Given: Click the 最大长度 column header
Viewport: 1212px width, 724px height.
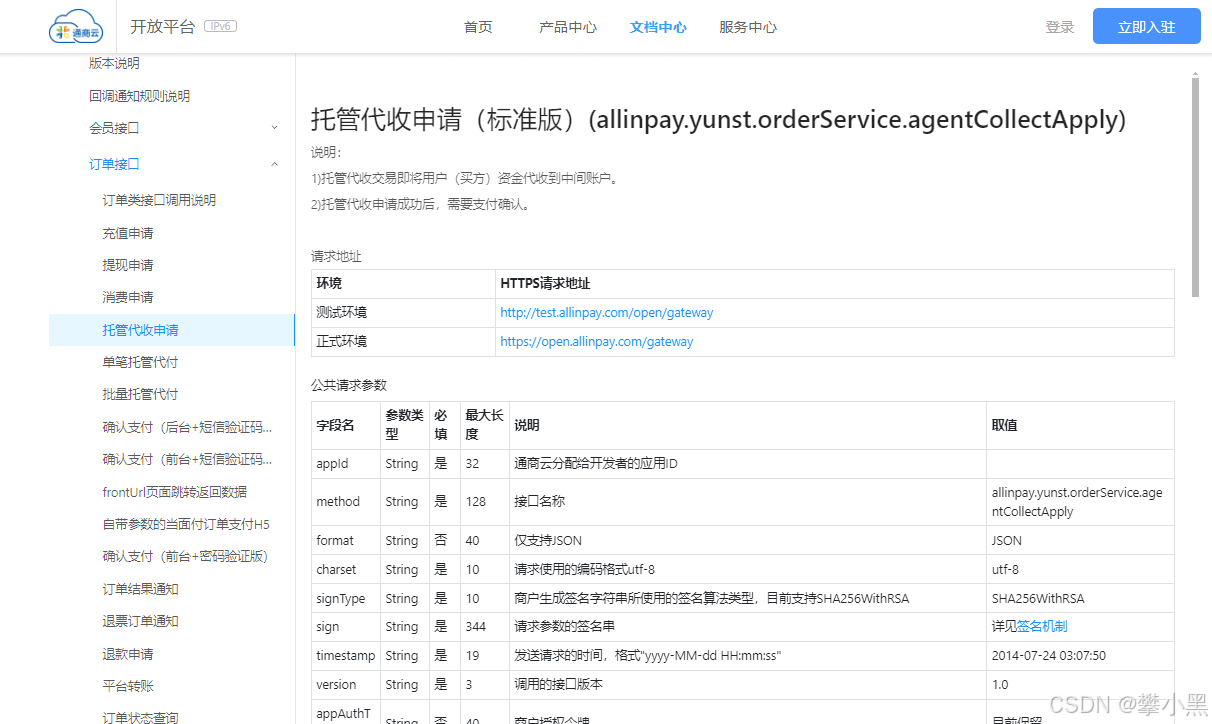Looking at the screenshot, I should click(x=485, y=425).
